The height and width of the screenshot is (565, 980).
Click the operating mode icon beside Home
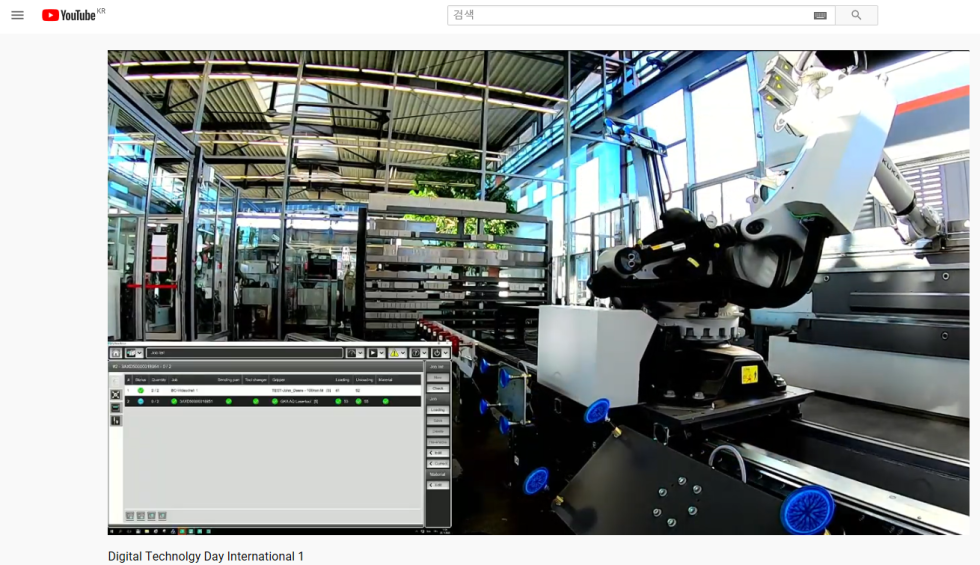pos(131,353)
